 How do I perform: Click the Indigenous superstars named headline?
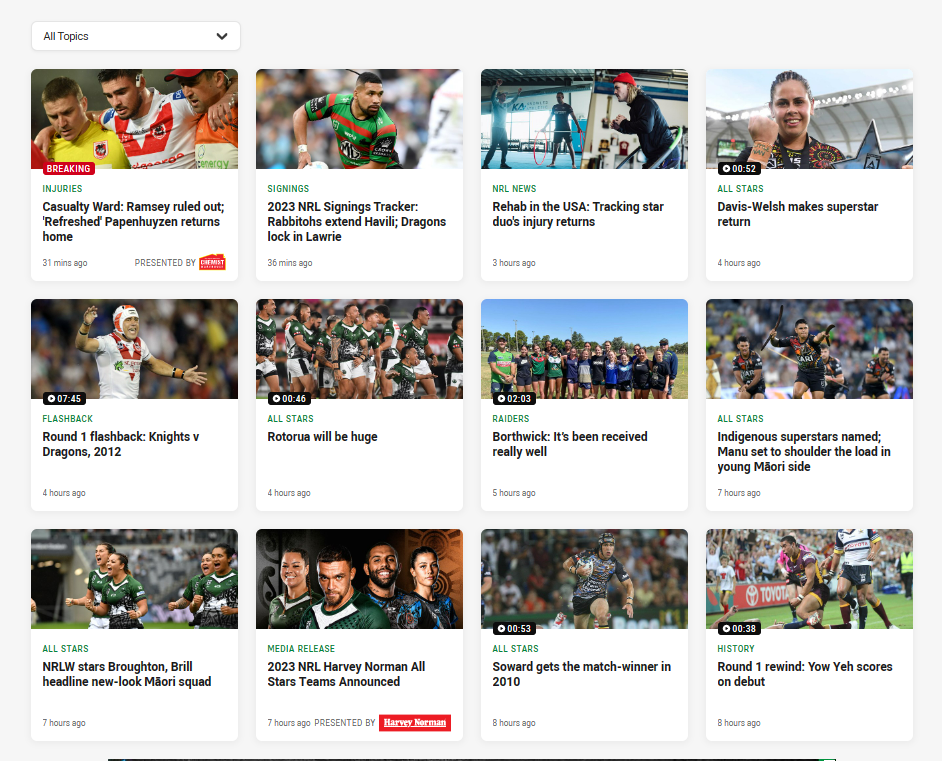click(x=804, y=452)
